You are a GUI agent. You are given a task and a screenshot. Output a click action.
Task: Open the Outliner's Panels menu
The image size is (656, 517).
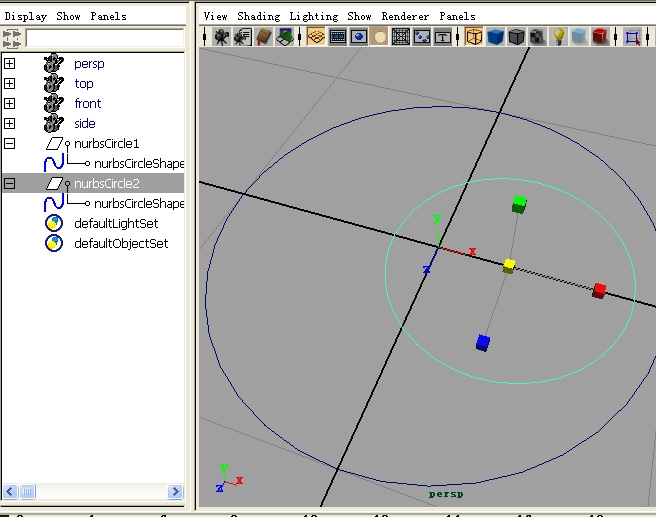pos(108,16)
